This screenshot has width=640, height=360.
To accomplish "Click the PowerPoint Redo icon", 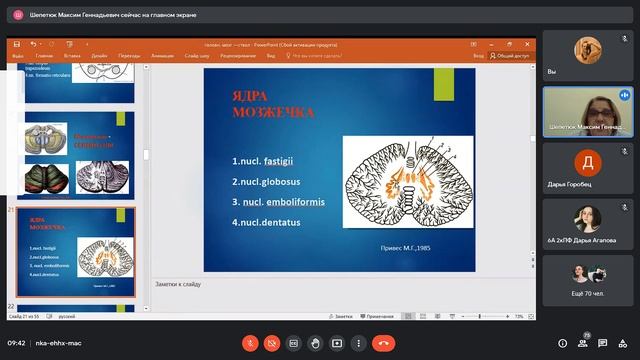I will 51,44.
